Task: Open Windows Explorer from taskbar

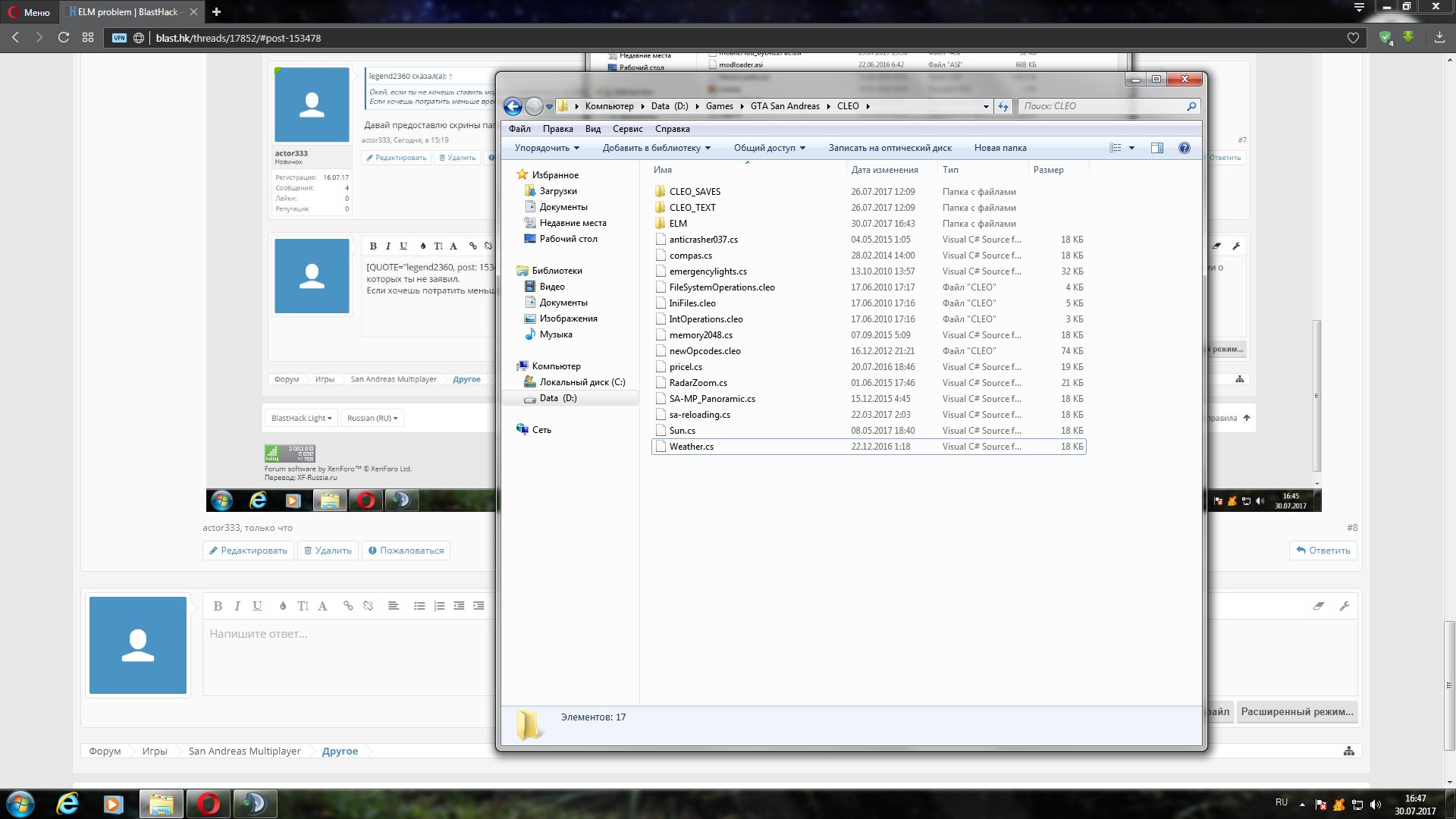Action: pos(161,804)
